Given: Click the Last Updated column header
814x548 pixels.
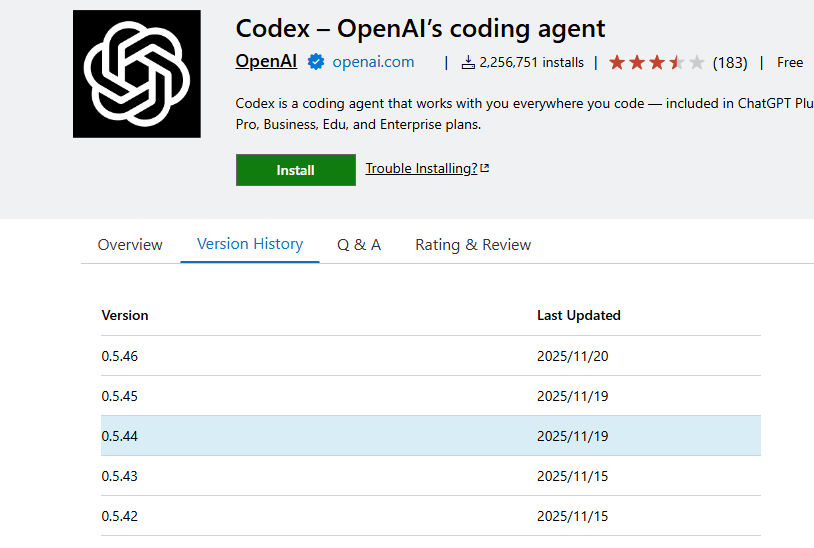Looking at the screenshot, I should [579, 316].
